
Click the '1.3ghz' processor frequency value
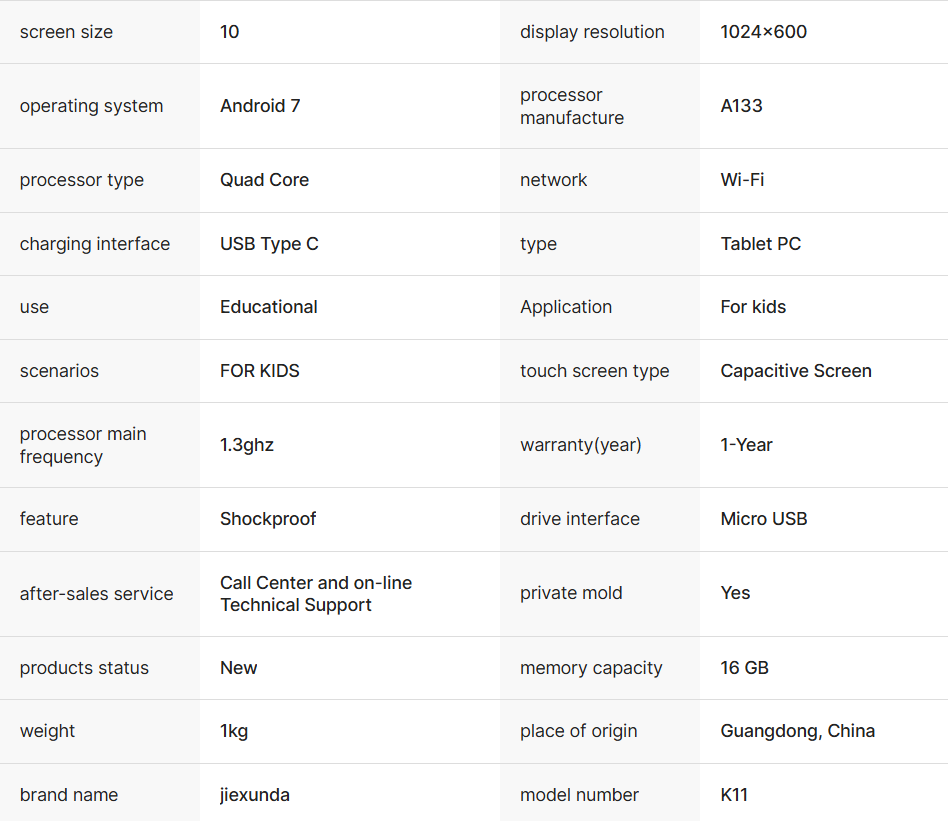[x=247, y=445]
